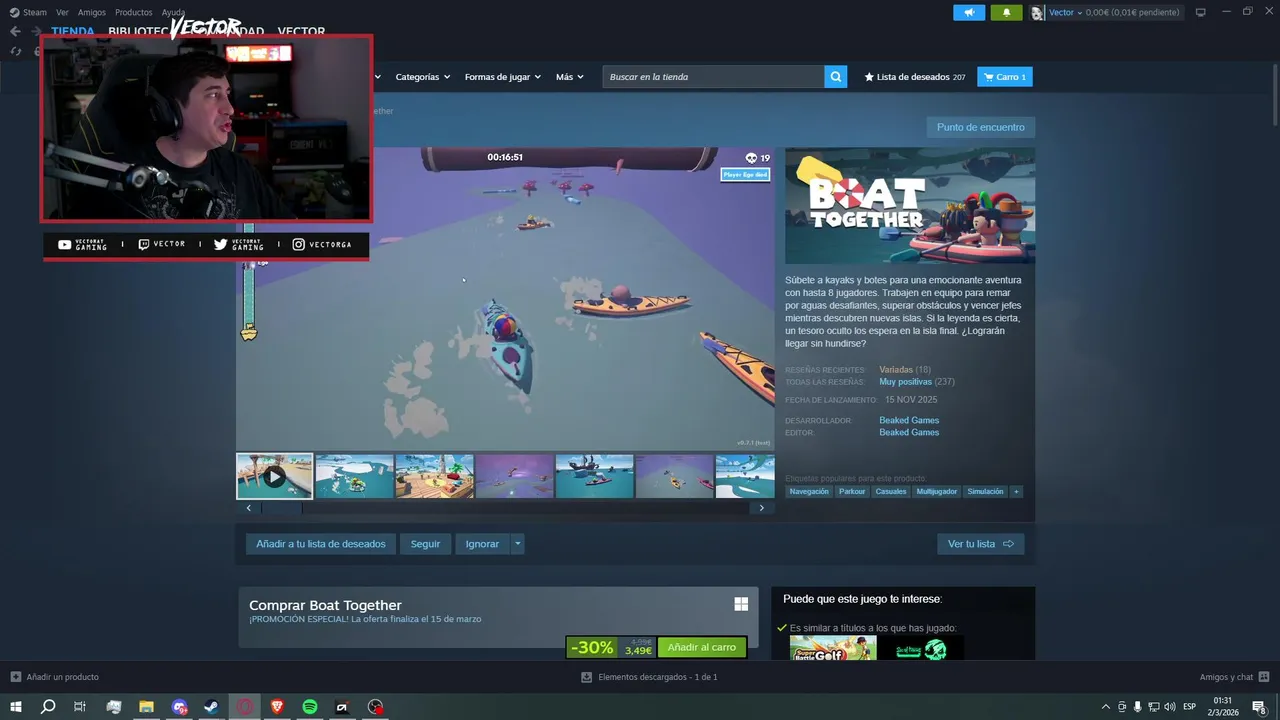Click Ver tu lista button
The width and height of the screenshot is (1280, 720).
click(x=981, y=544)
